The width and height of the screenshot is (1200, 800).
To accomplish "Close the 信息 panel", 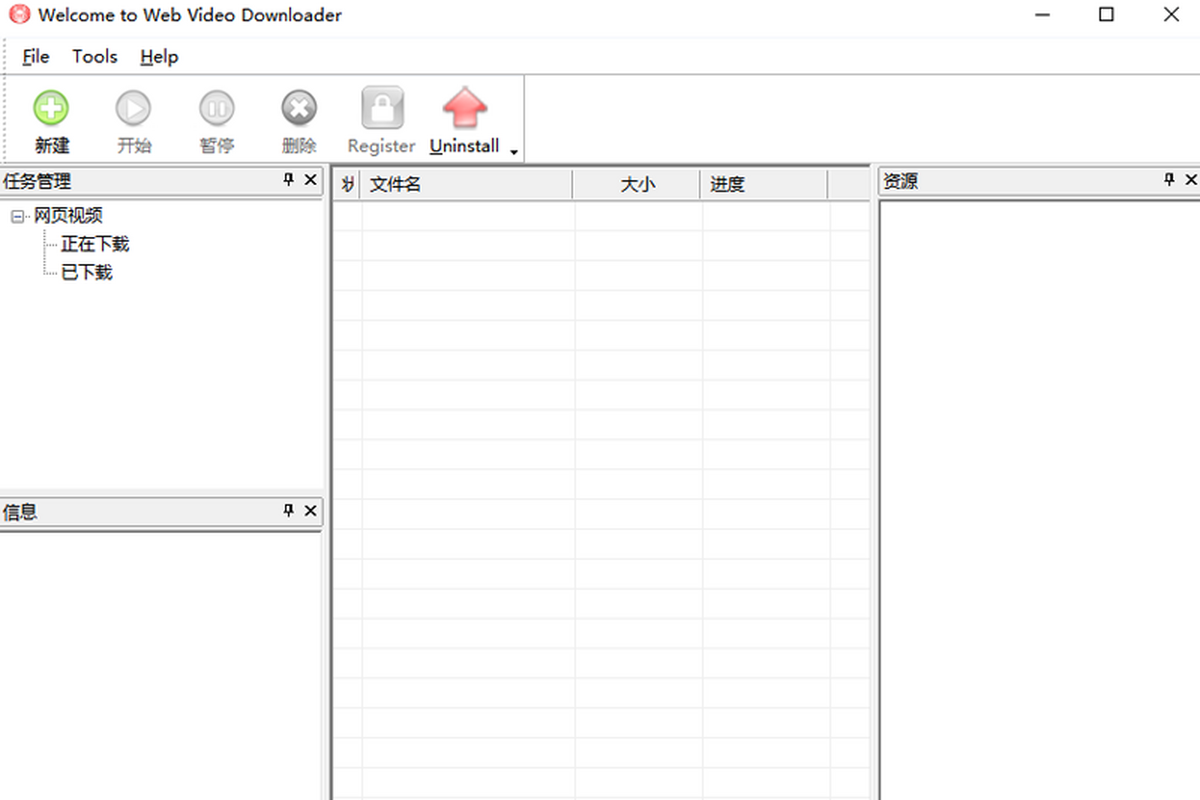I will 311,510.
